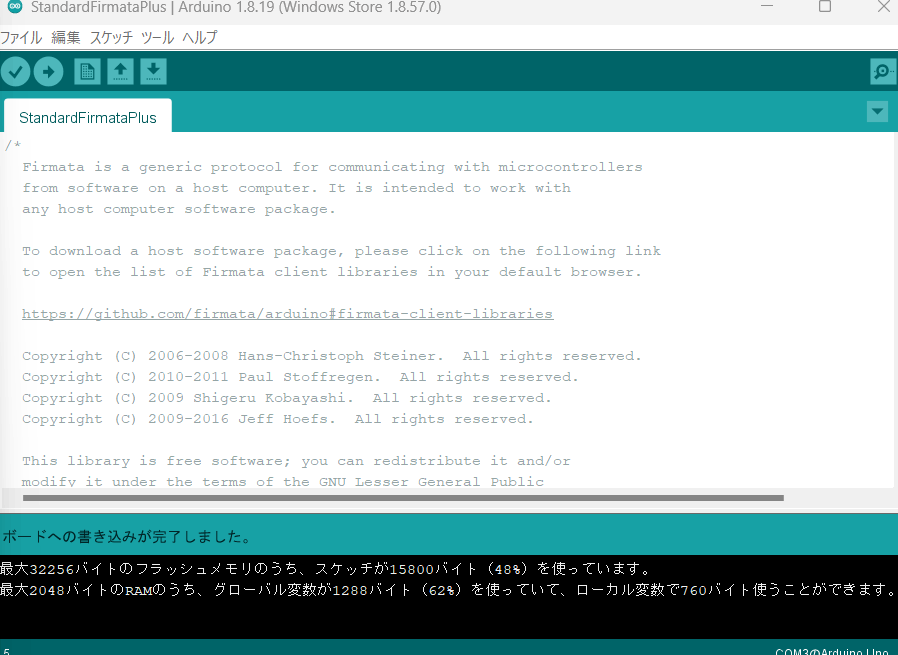898x655 pixels.
Task: Open the 編集 menu
Action: click(66, 38)
